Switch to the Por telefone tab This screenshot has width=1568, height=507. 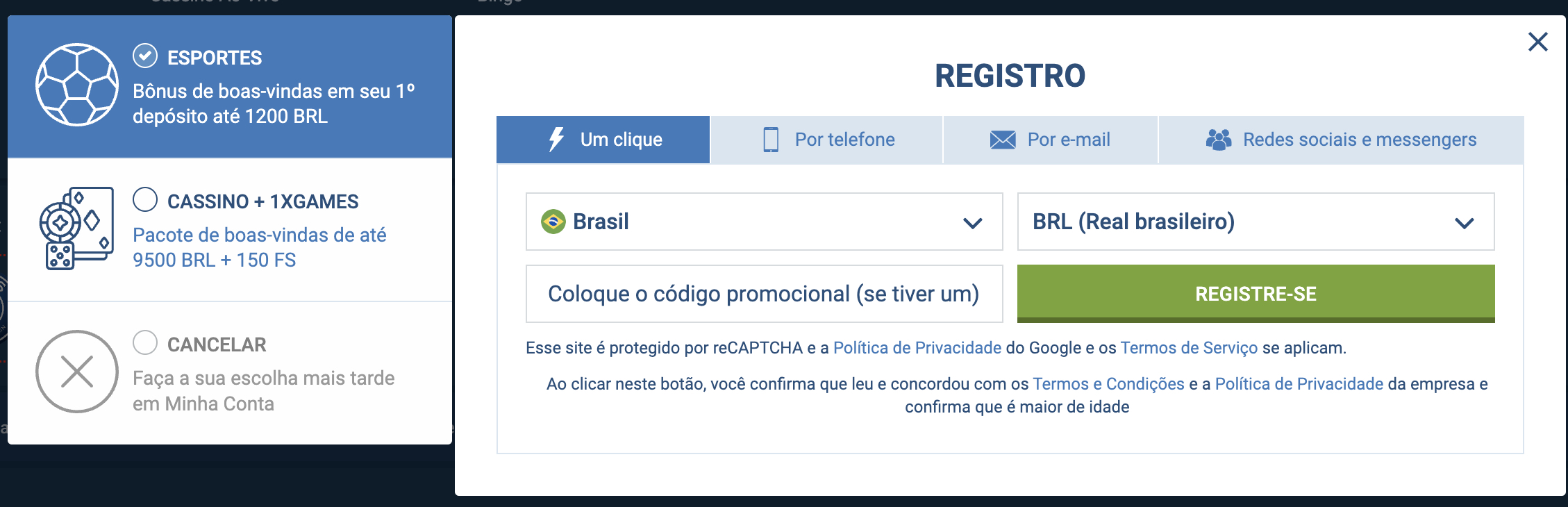pos(826,140)
